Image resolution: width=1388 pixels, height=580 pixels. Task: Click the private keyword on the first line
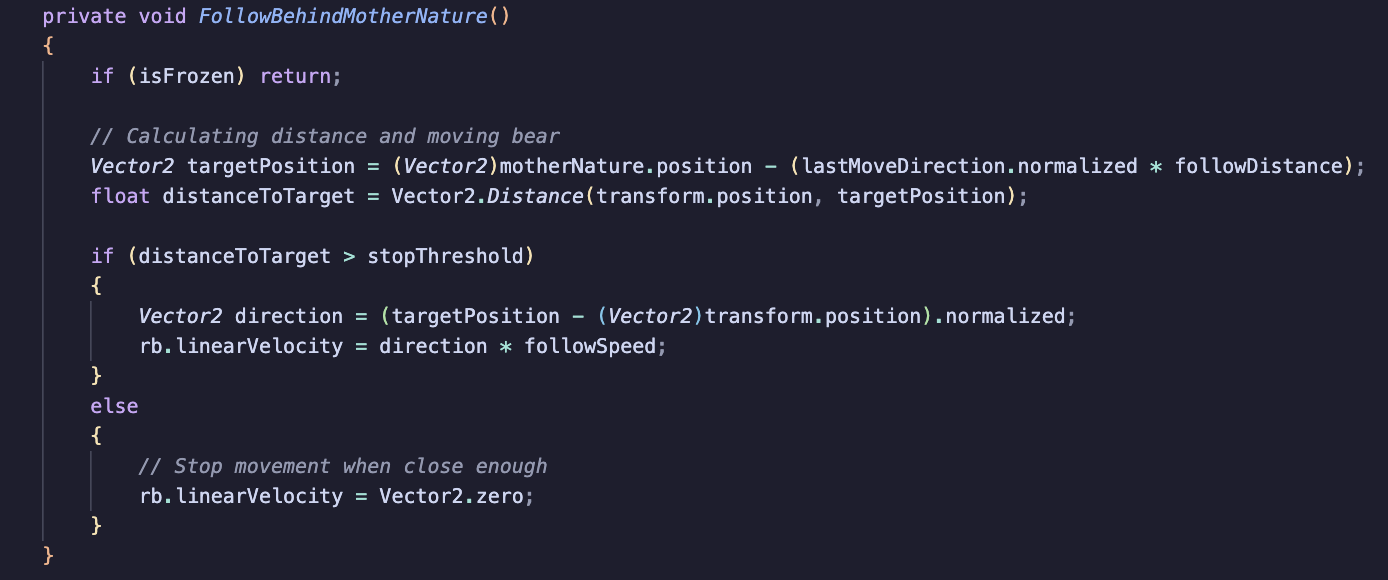click(84, 16)
